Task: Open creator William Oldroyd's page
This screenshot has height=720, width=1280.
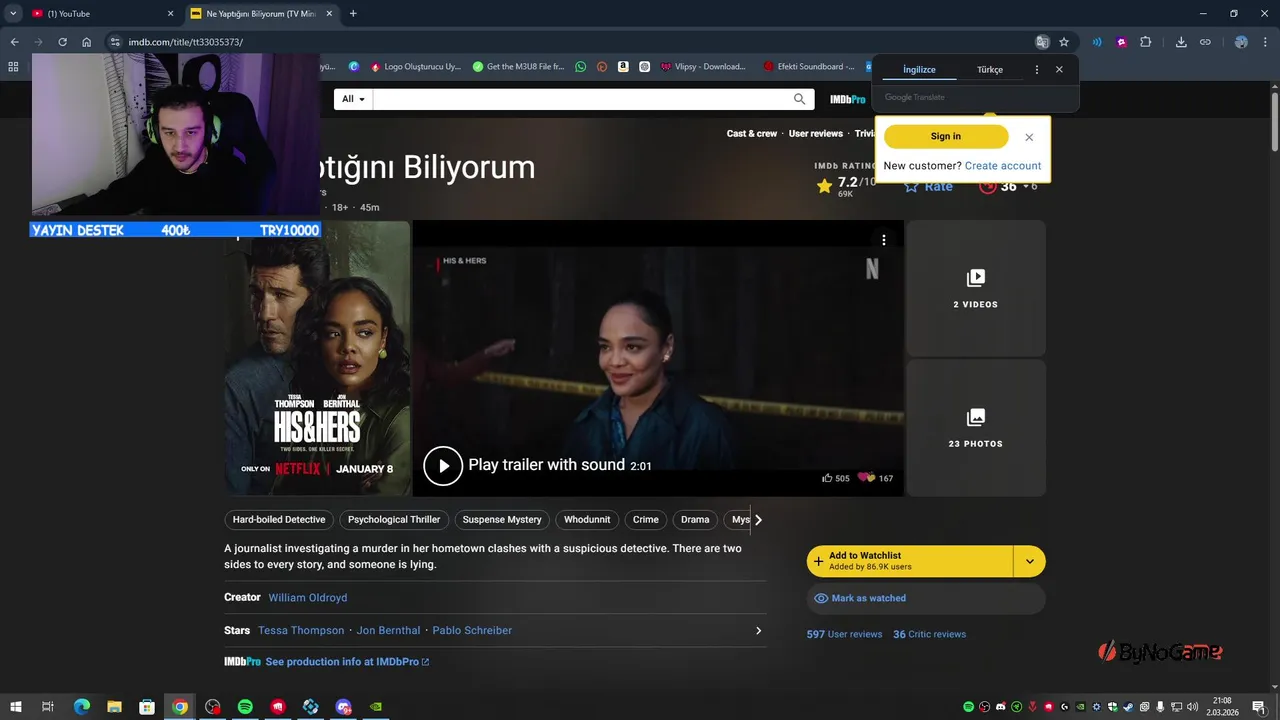Action: (308, 598)
